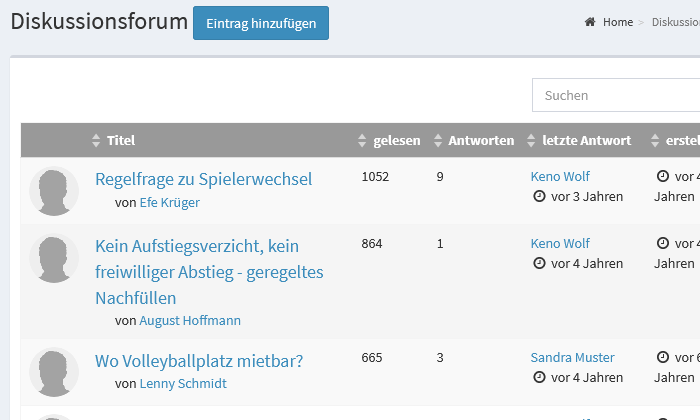Click the gelesen column header
This screenshot has width=700, height=420.
tap(397, 140)
